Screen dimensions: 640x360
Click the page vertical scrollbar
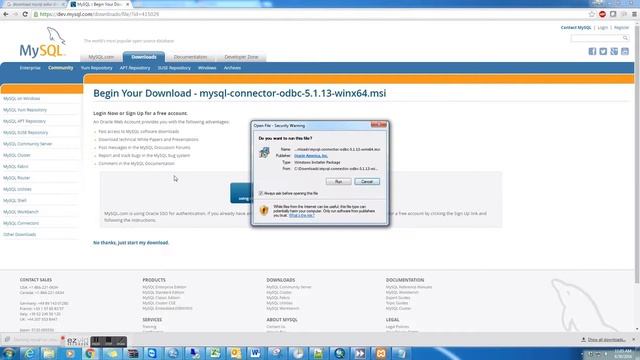[637, 155]
